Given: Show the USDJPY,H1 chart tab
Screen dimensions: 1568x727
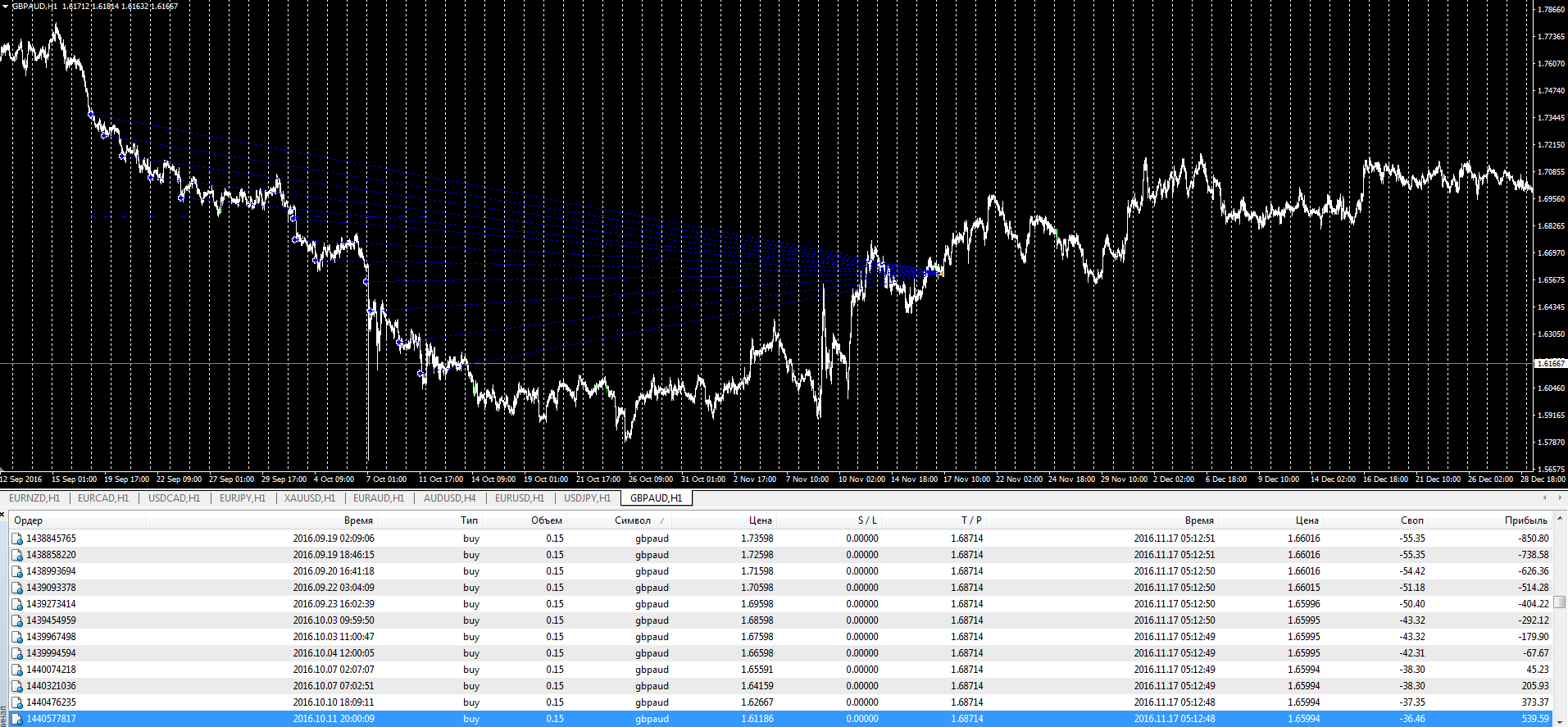Looking at the screenshot, I should 587,498.
